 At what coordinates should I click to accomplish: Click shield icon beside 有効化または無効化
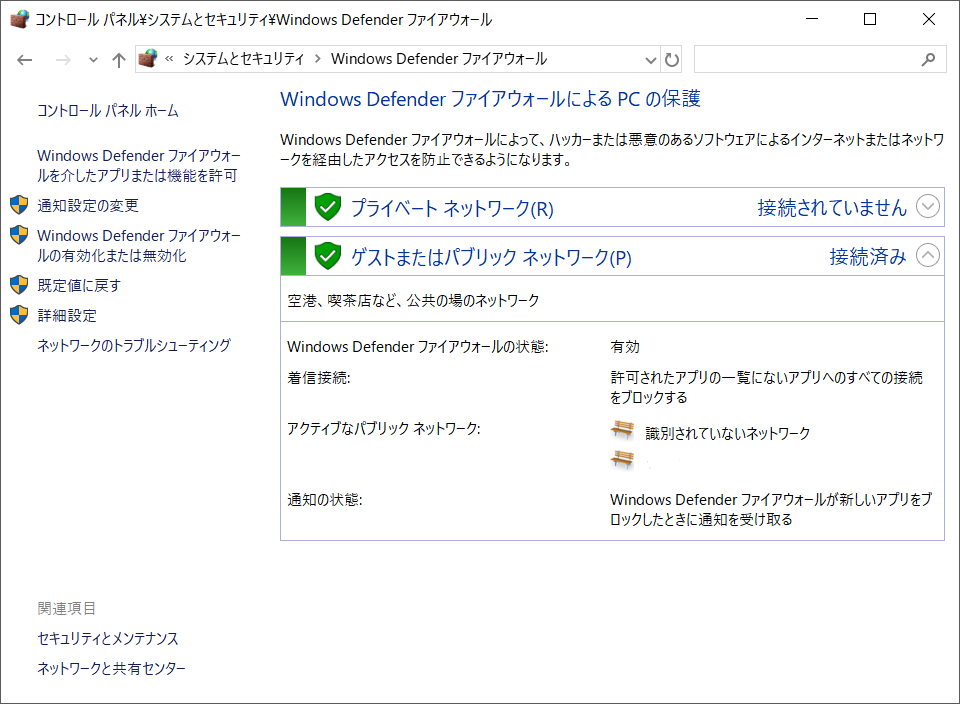coord(19,235)
